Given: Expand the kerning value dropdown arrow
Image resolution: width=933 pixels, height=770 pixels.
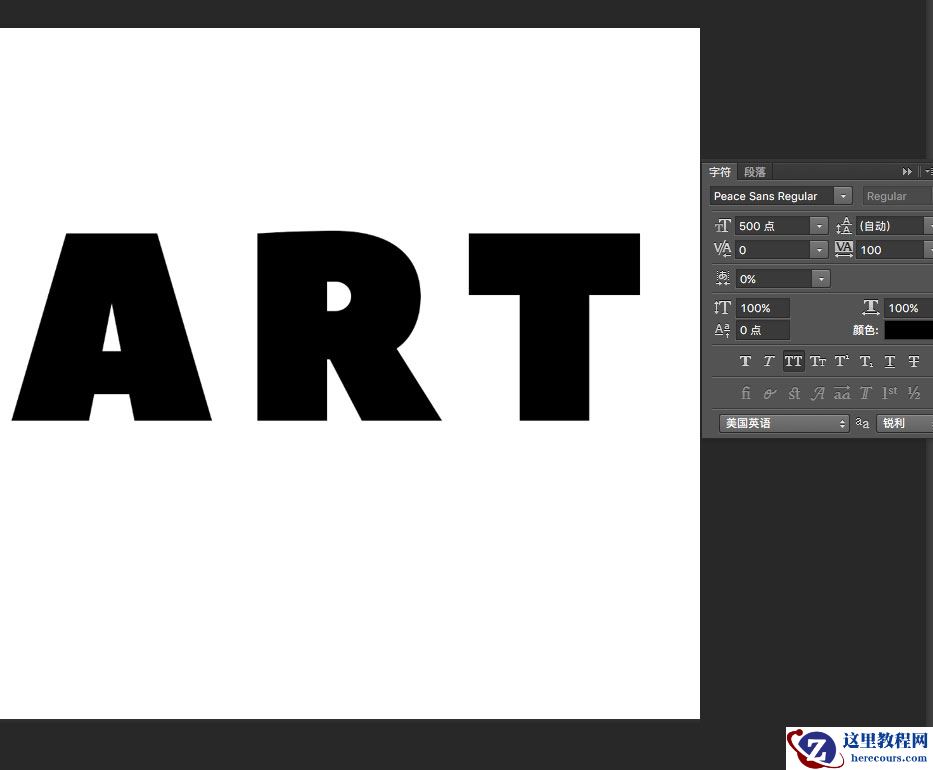Looking at the screenshot, I should [x=819, y=249].
